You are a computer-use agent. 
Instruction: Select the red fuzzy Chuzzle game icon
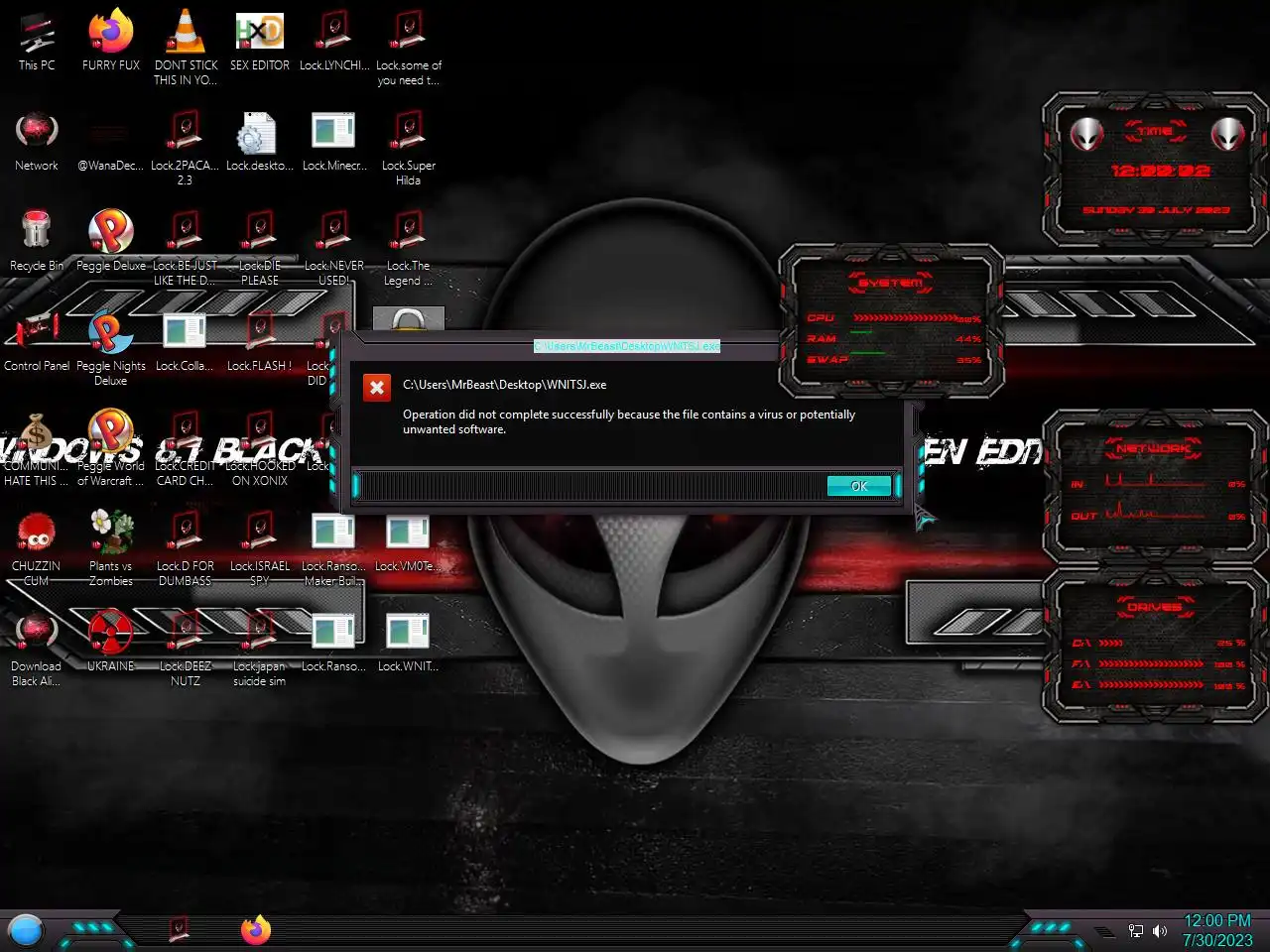[x=37, y=549]
